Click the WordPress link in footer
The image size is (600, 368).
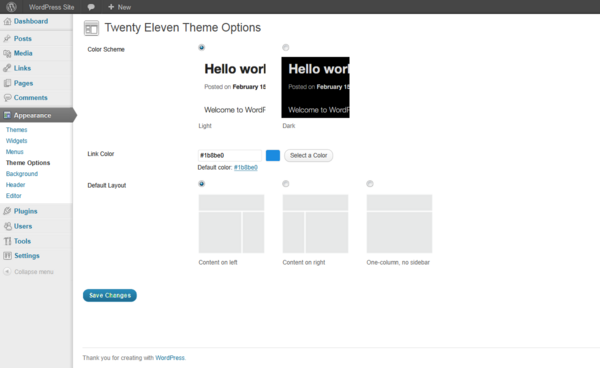170,358
